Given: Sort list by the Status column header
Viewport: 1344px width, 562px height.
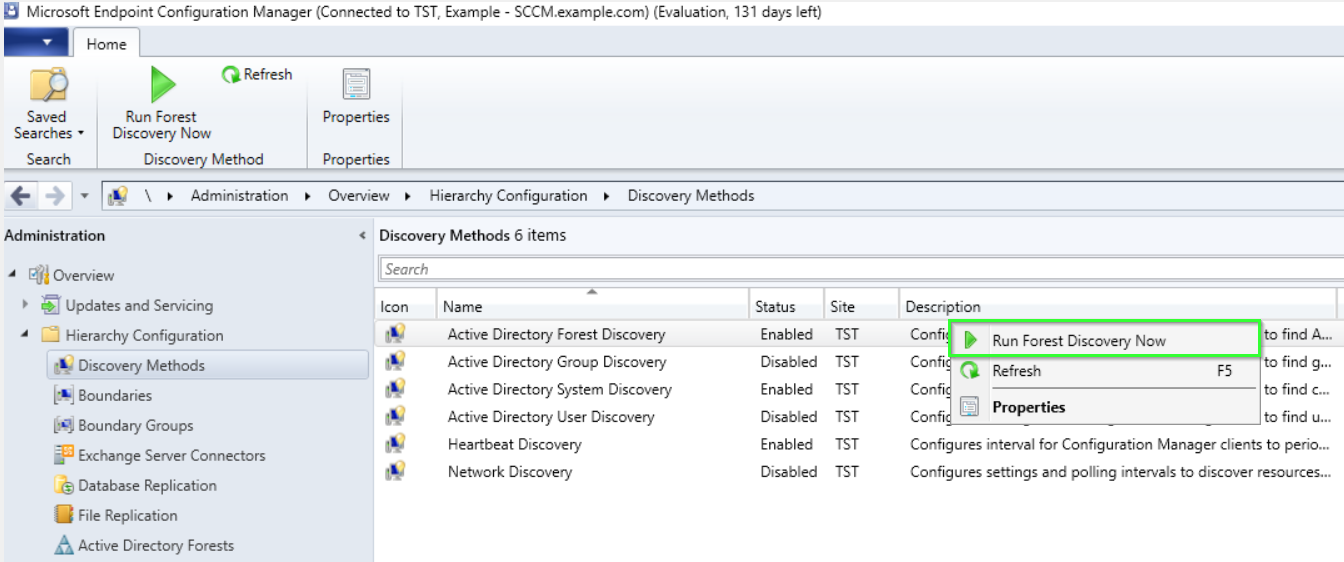Looking at the screenshot, I should point(775,307).
